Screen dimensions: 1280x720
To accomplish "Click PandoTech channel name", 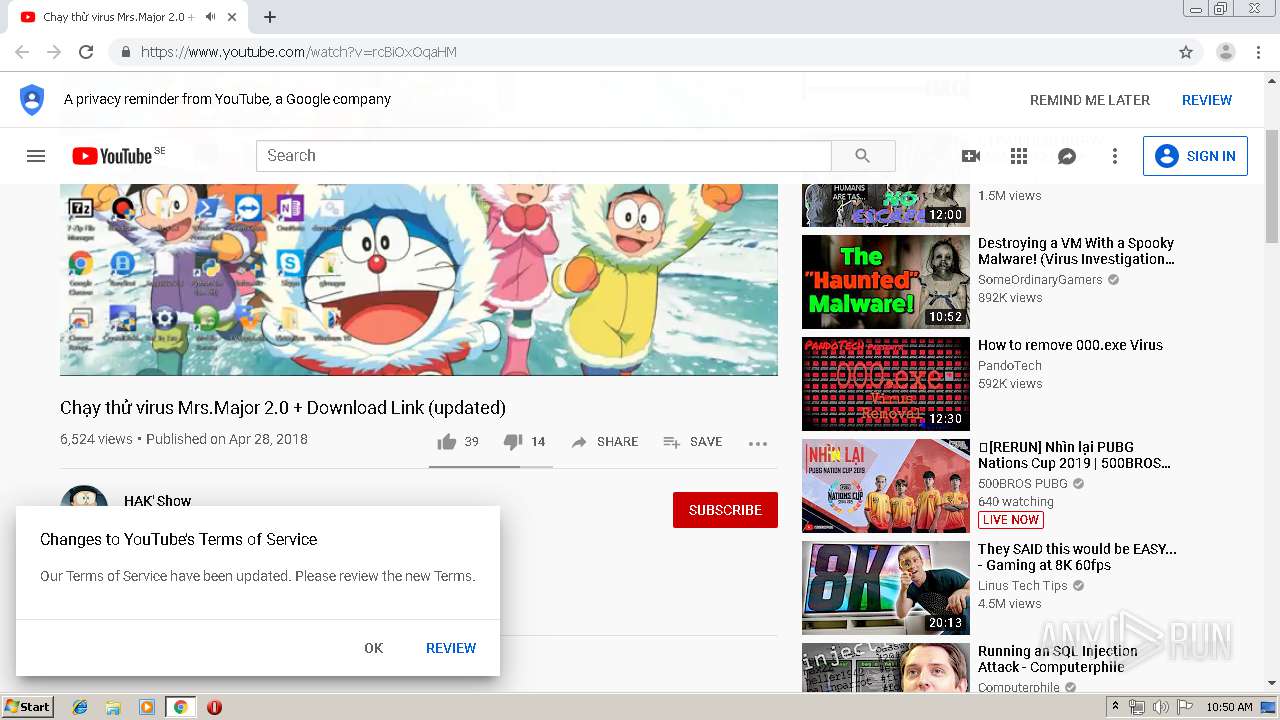I will 1010,366.
